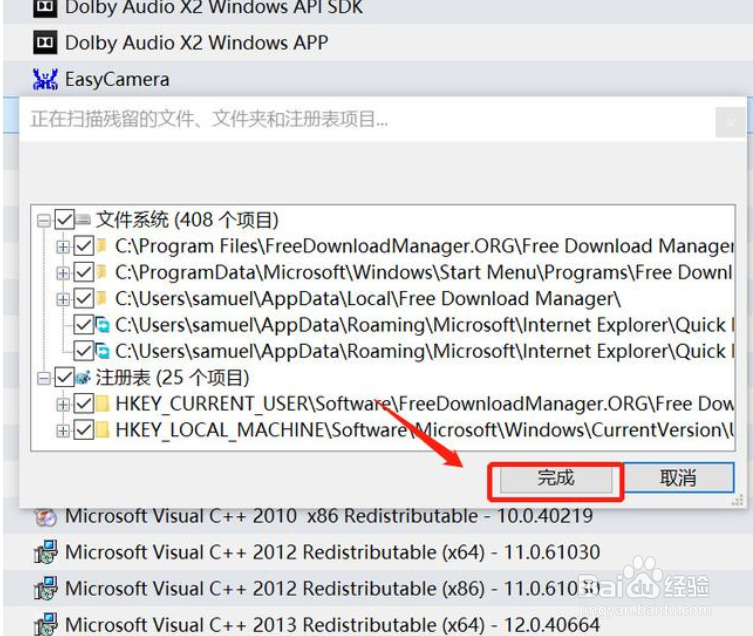753x636 pixels.
Task: Uncheck the HKEY_CURRENT_USER entry checkbox
Action: click(x=84, y=404)
